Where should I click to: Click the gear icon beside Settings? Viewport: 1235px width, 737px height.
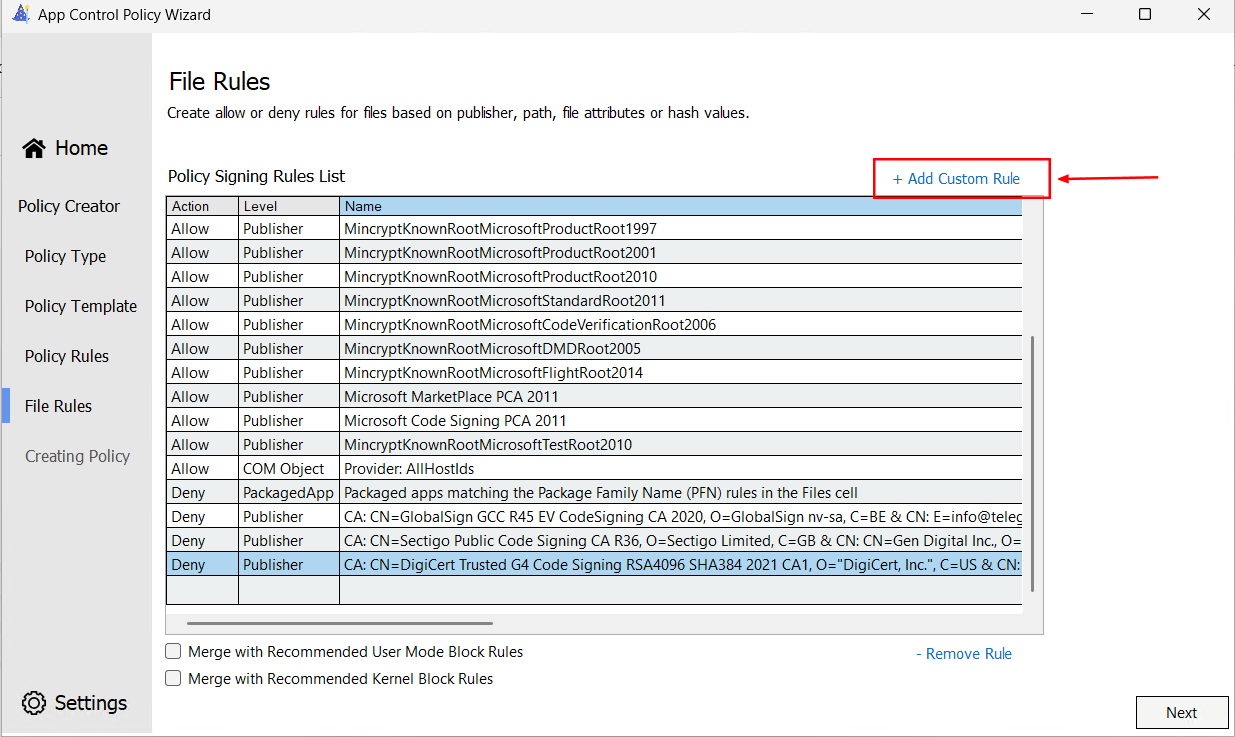(x=34, y=703)
